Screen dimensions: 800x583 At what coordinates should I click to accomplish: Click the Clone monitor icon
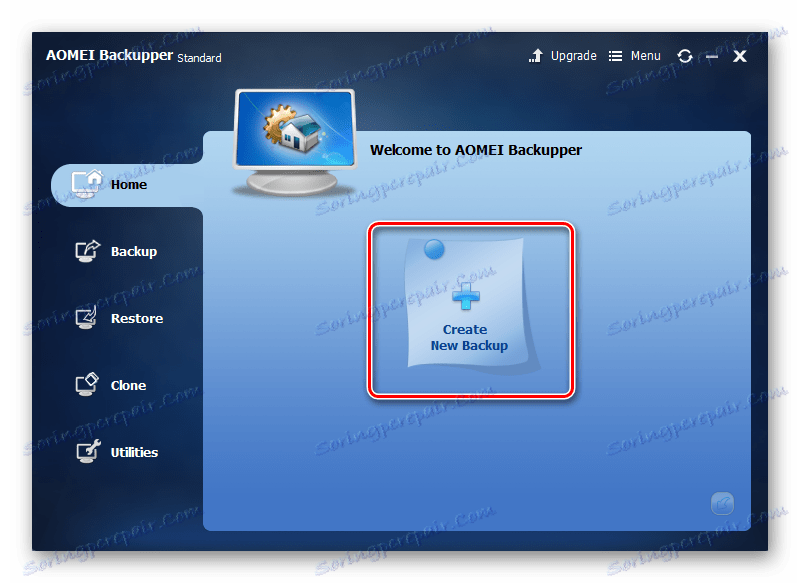click(x=87, y=385)
